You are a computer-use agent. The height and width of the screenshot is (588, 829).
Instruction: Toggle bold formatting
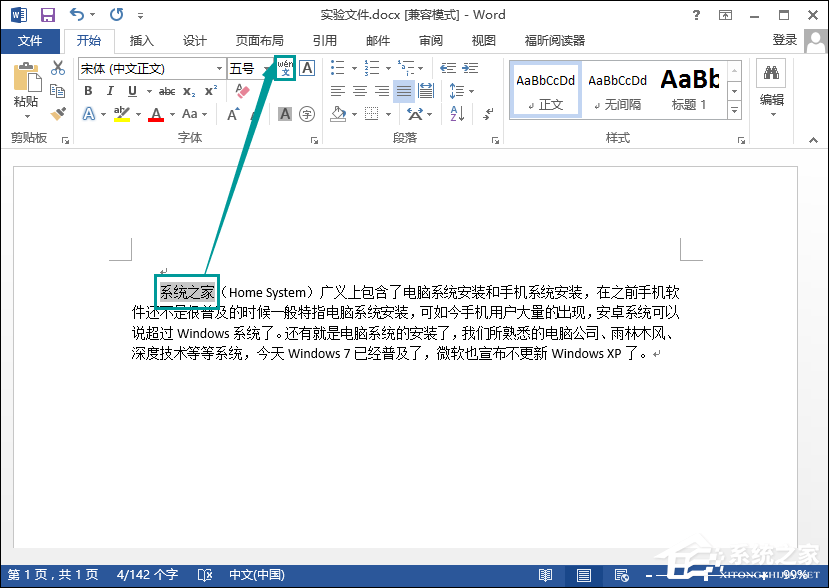click(x=88, y=91)
